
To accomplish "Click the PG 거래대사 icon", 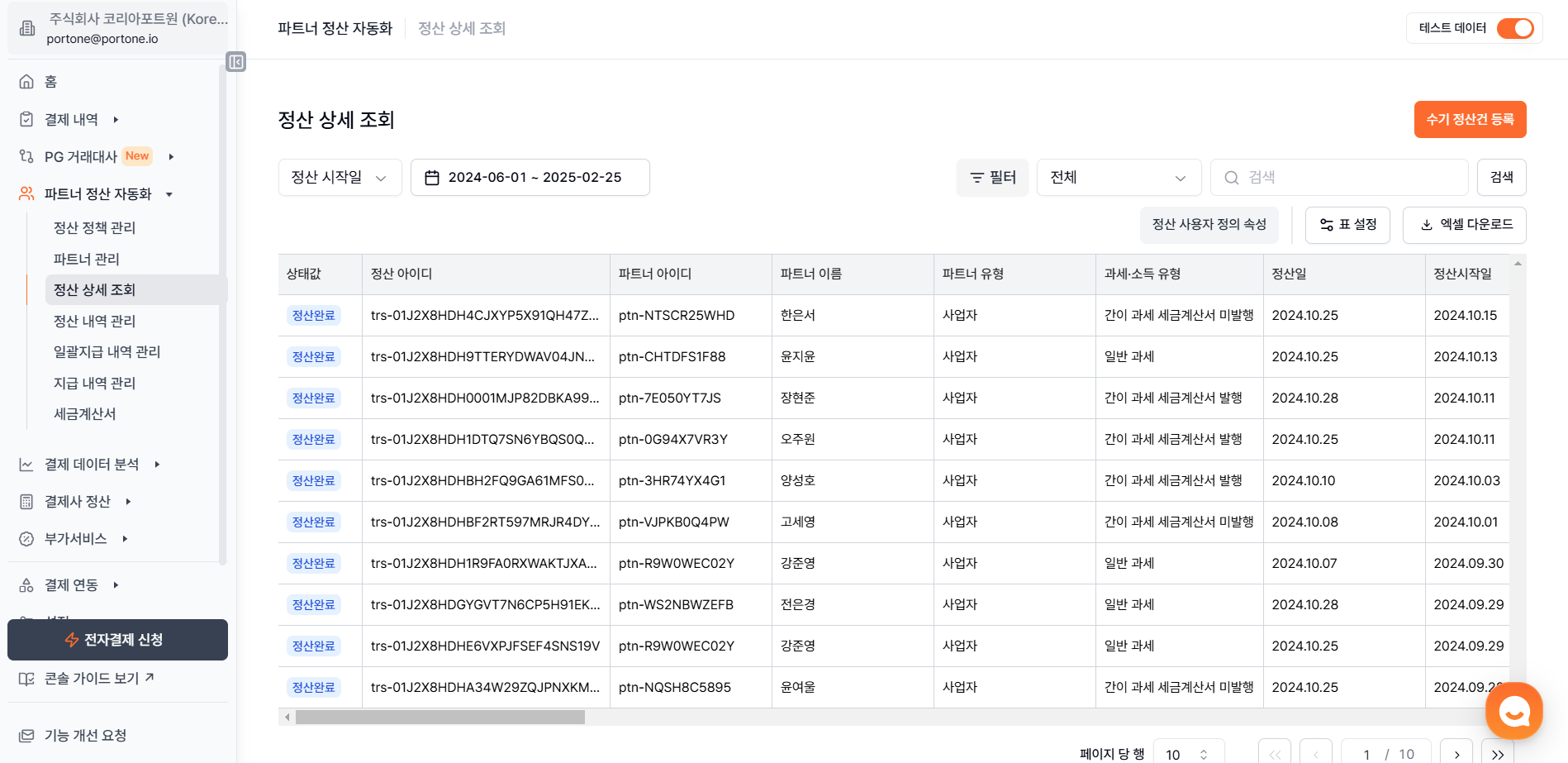I will [26, 156].
